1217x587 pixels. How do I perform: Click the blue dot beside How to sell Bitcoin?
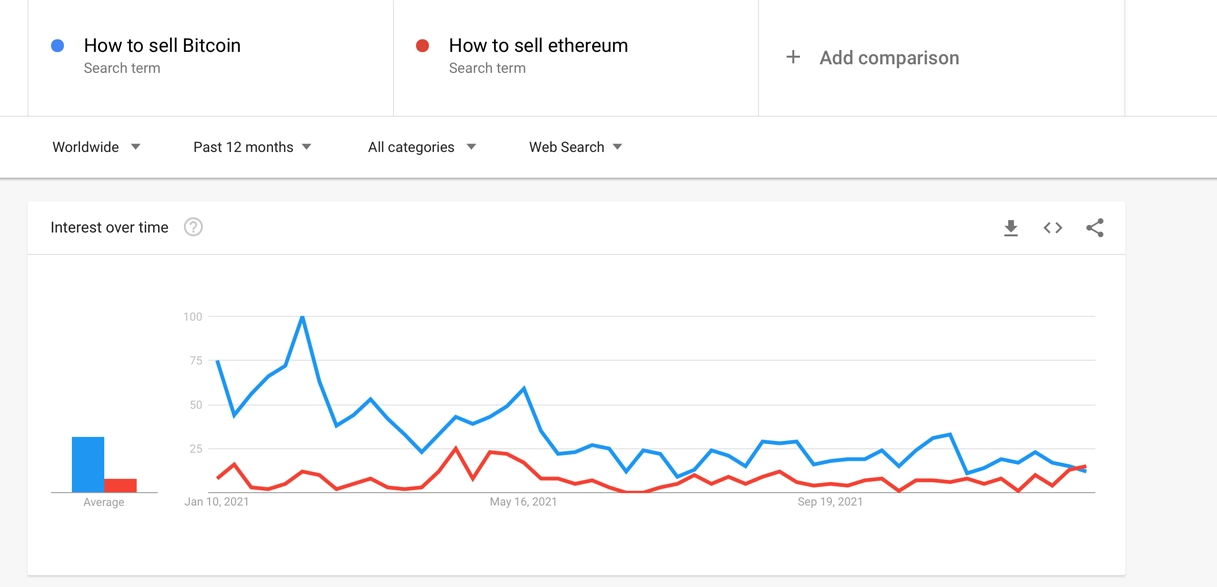[59, 45]
